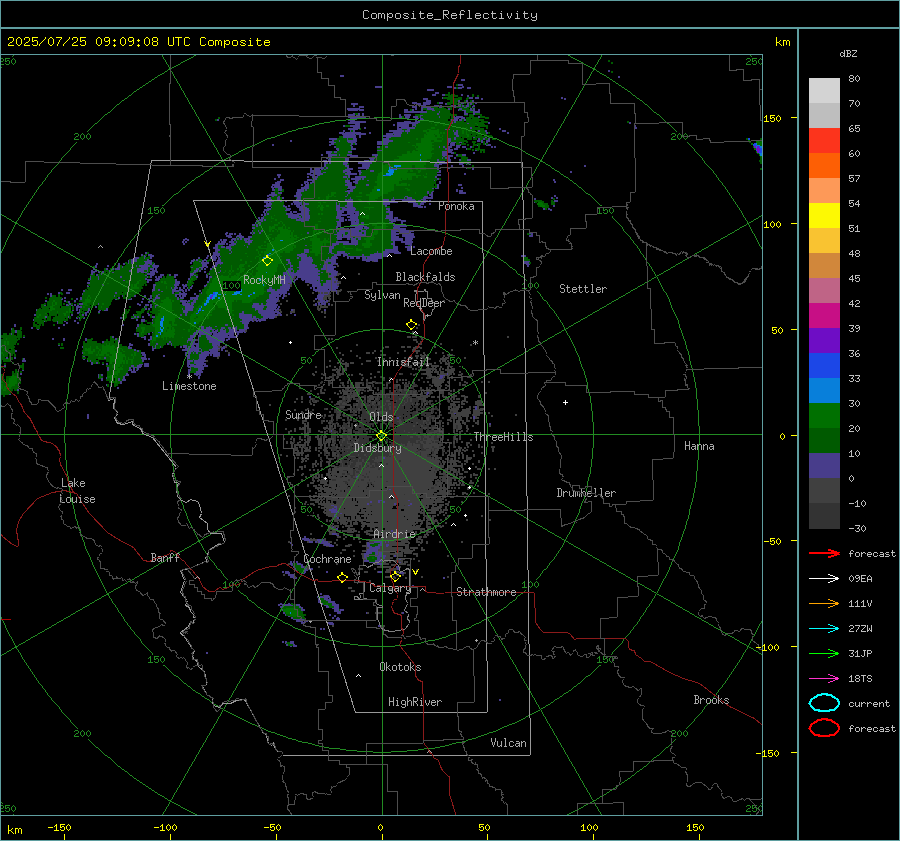Click the Okotoks label
The height and width of the screenshot is (841, 900).
(400, 667)
